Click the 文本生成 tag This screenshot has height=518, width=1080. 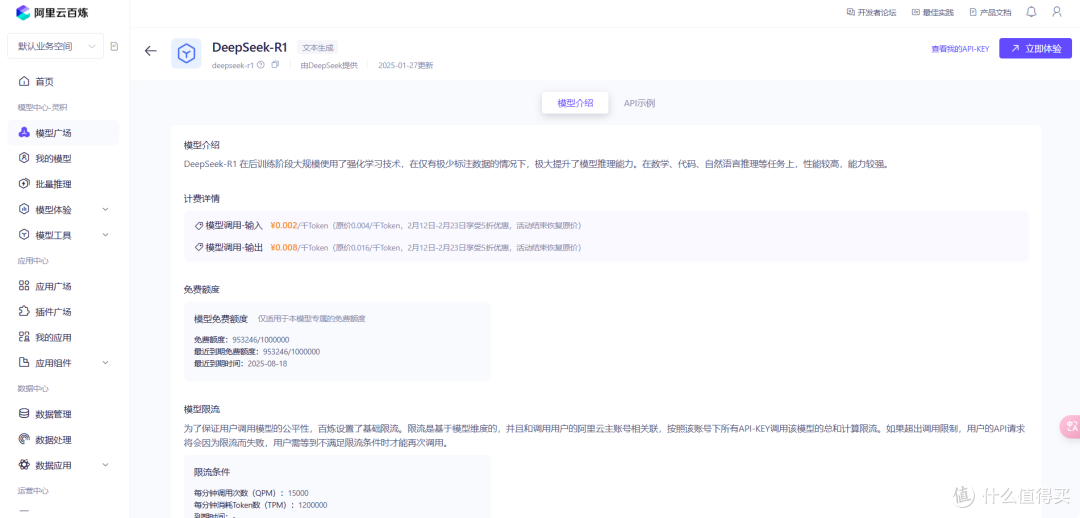318,48
